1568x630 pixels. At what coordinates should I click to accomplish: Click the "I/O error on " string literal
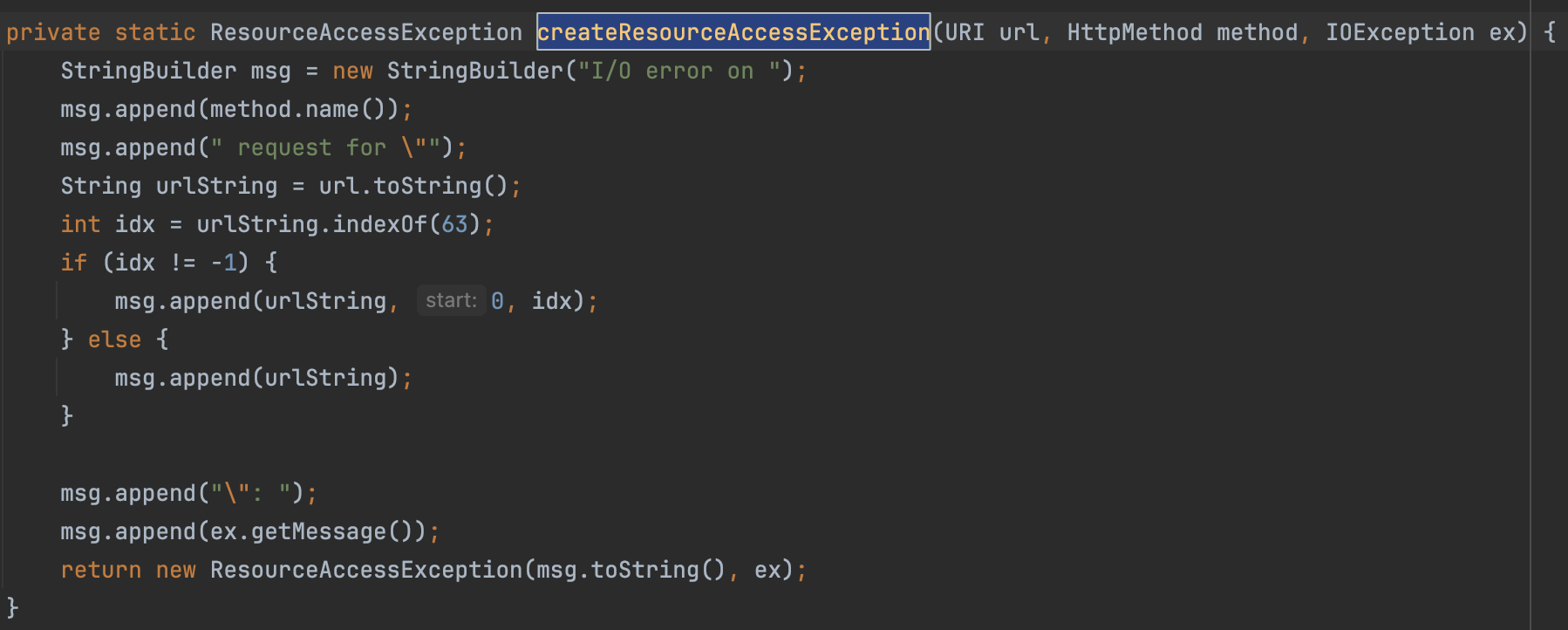click(679, 71)
